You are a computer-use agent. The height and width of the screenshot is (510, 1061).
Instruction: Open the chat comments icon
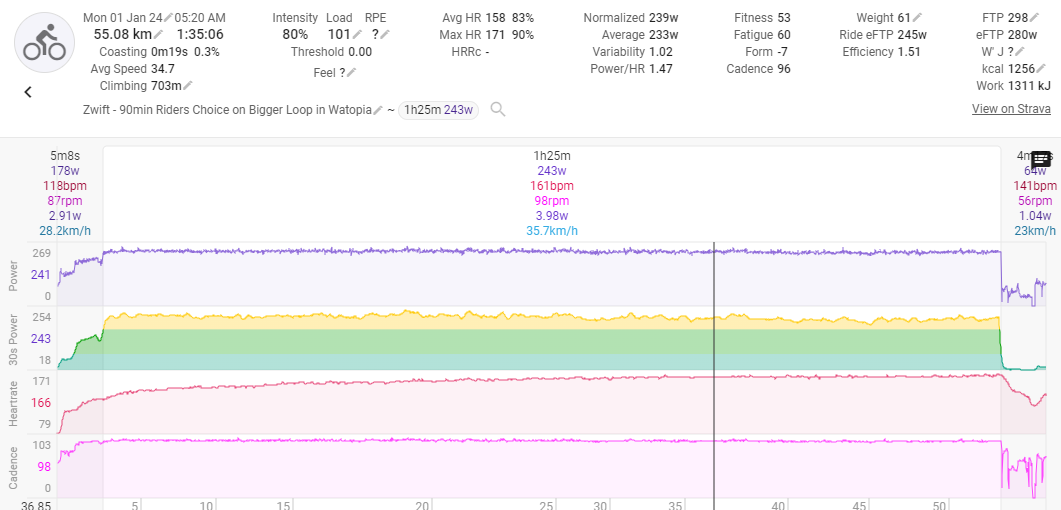click(1041, 160)
